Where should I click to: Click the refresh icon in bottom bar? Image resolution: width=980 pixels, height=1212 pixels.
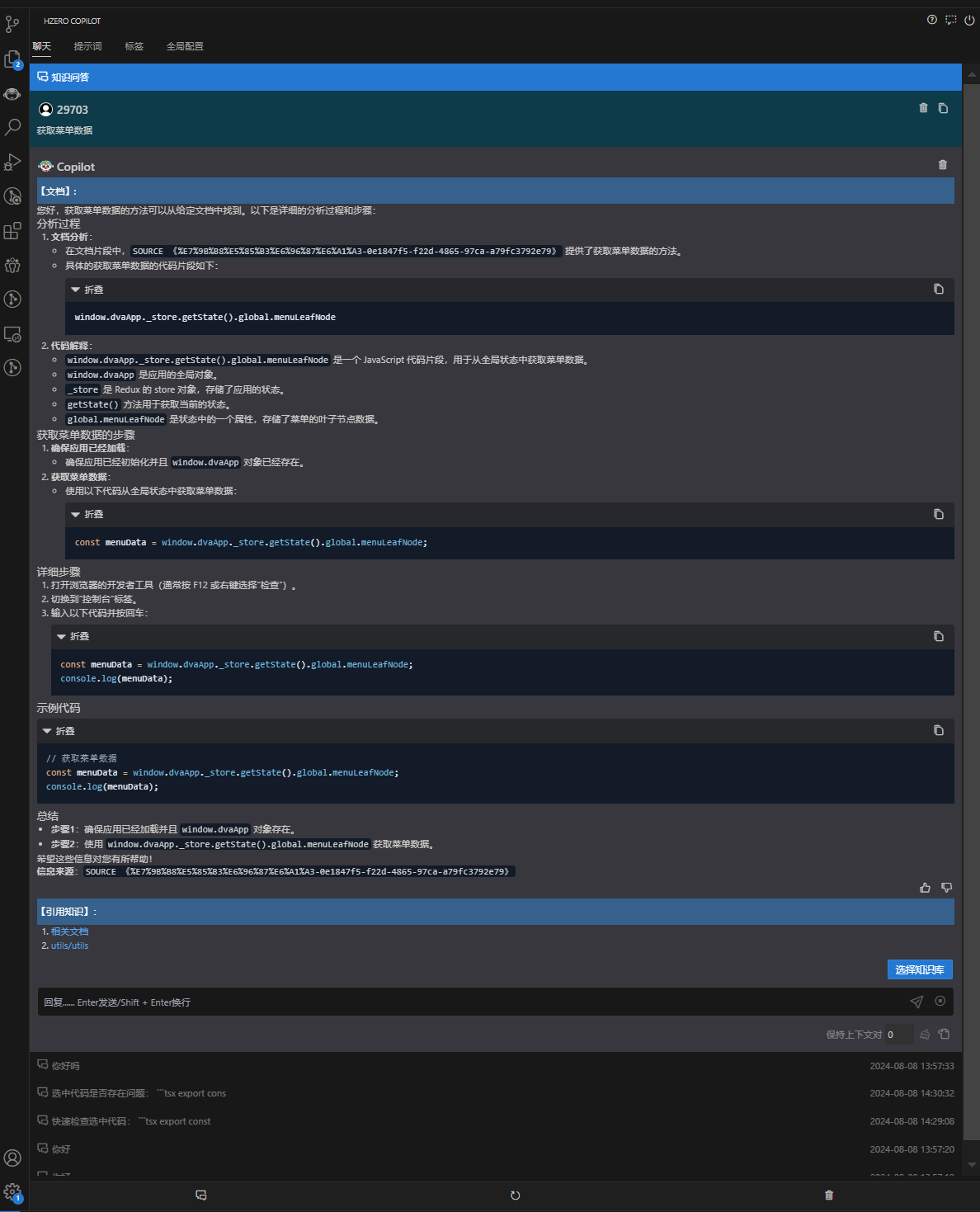[x=516, y=1195]
